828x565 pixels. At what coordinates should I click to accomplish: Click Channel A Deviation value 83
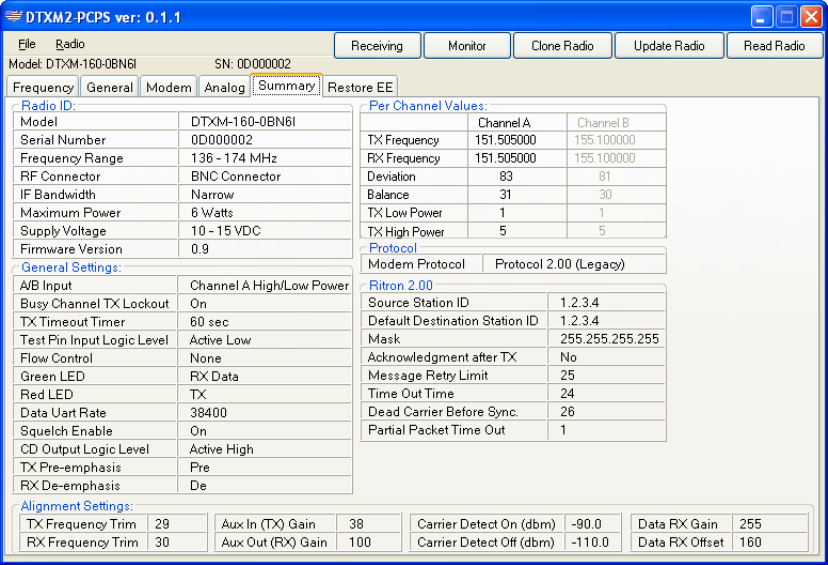tap(506, 176)
